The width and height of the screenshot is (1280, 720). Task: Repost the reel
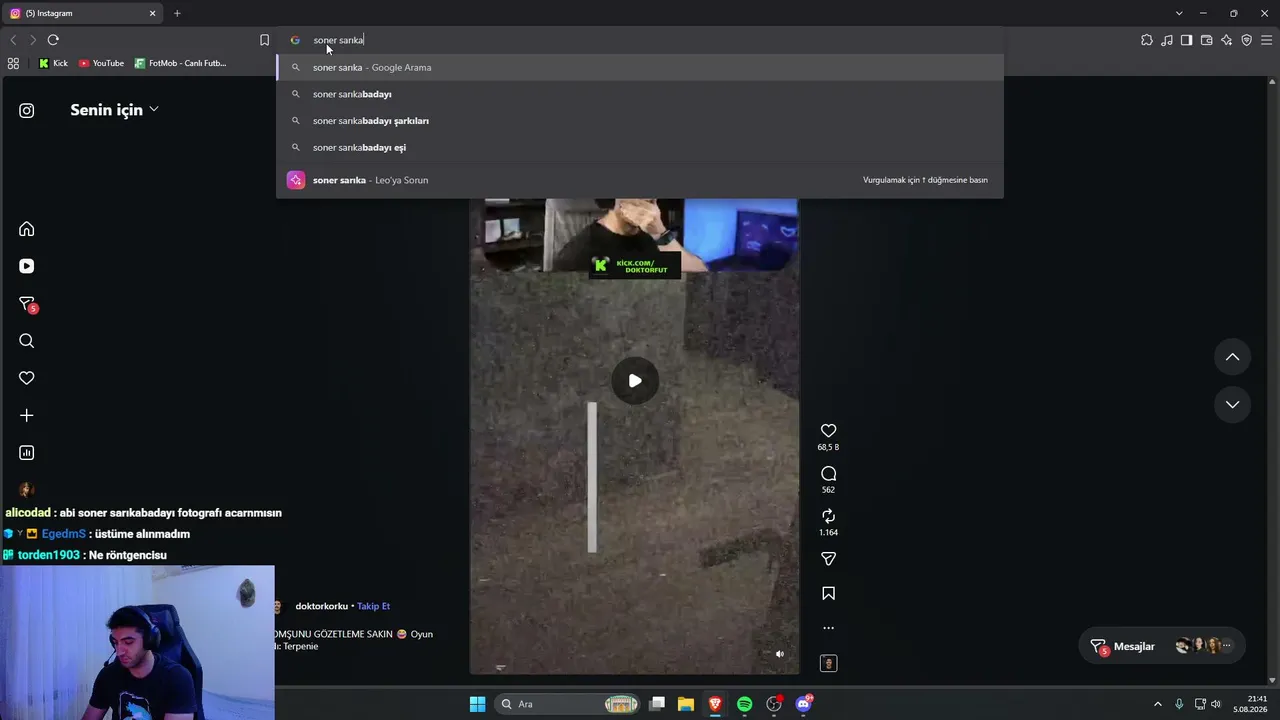[x=828, y=516]
